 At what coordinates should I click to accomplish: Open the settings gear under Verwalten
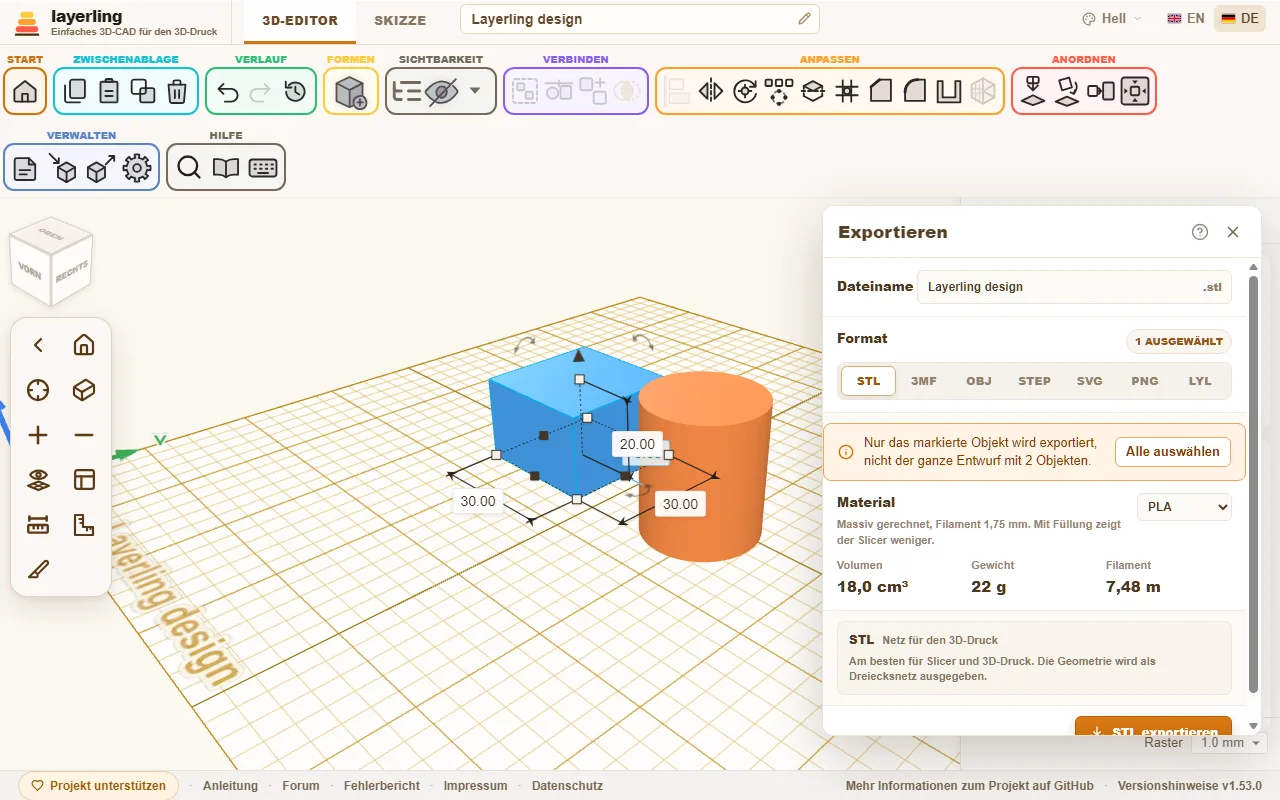(137, 167)
